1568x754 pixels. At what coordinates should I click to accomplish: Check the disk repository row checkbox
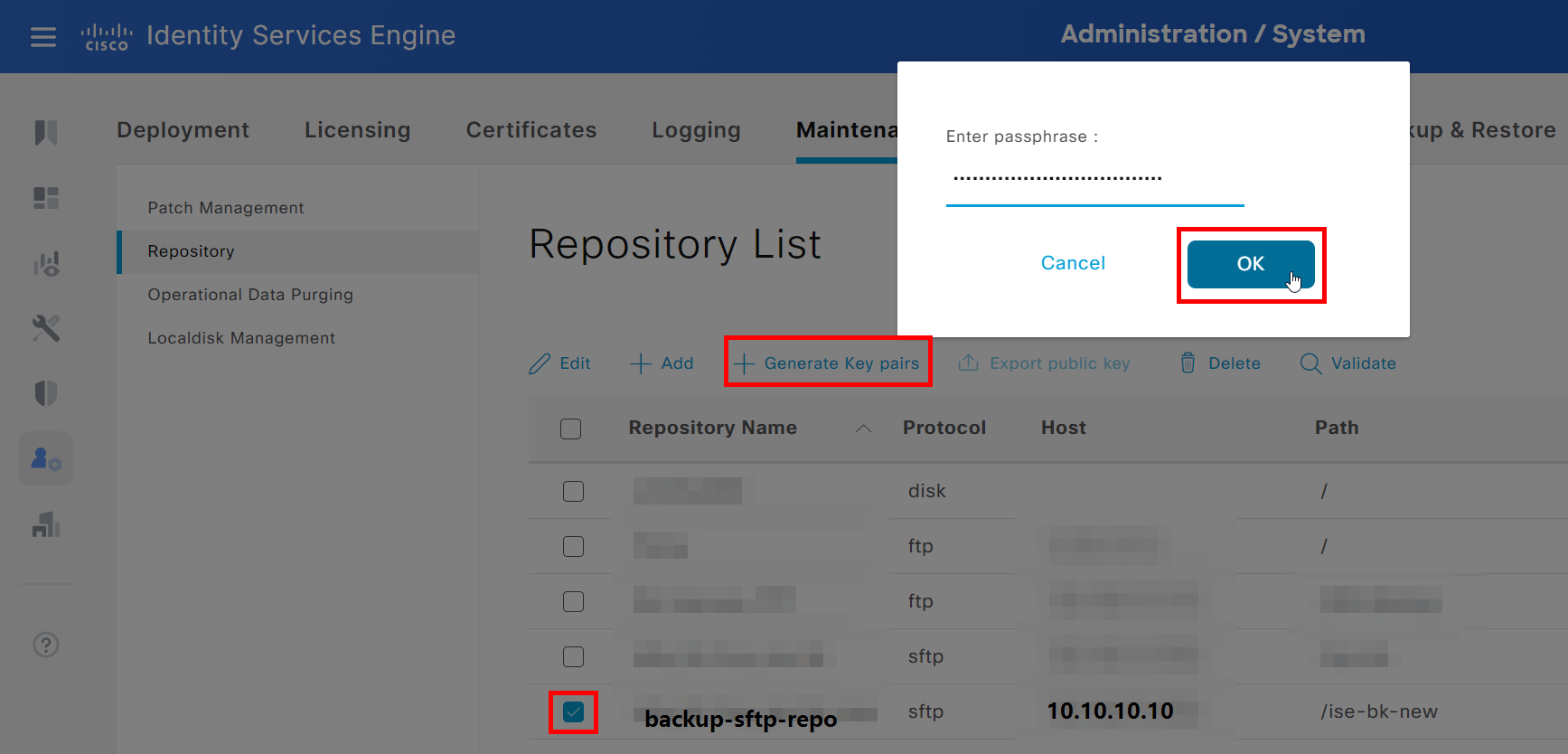(573, 492)
